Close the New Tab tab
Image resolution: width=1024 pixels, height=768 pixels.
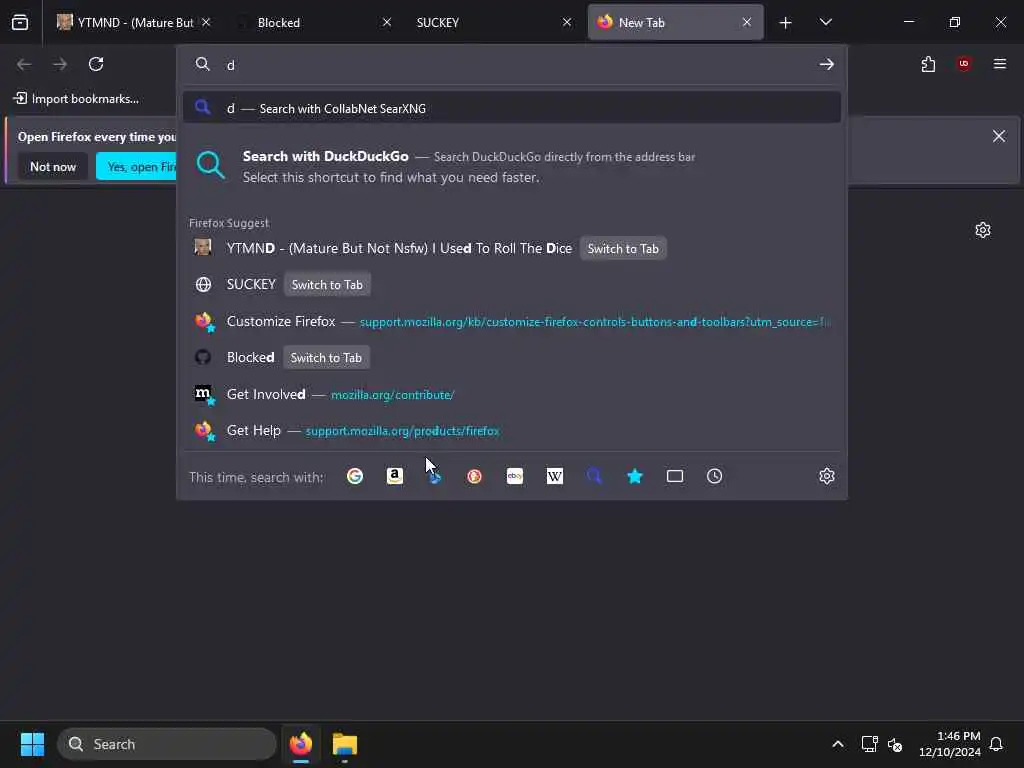pyautogui.click(x=746, y=22)
